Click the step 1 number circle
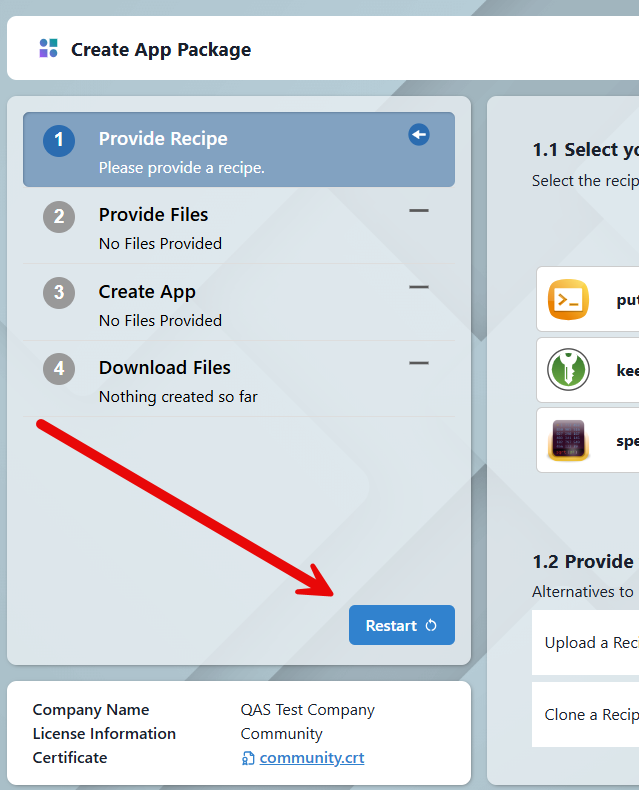 (59, 140)
